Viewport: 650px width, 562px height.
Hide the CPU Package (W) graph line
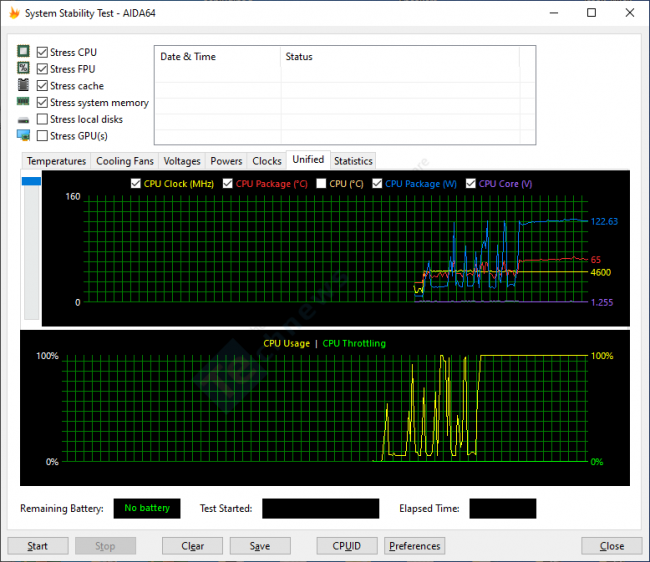pyautogui.click(x=377, y=183)
